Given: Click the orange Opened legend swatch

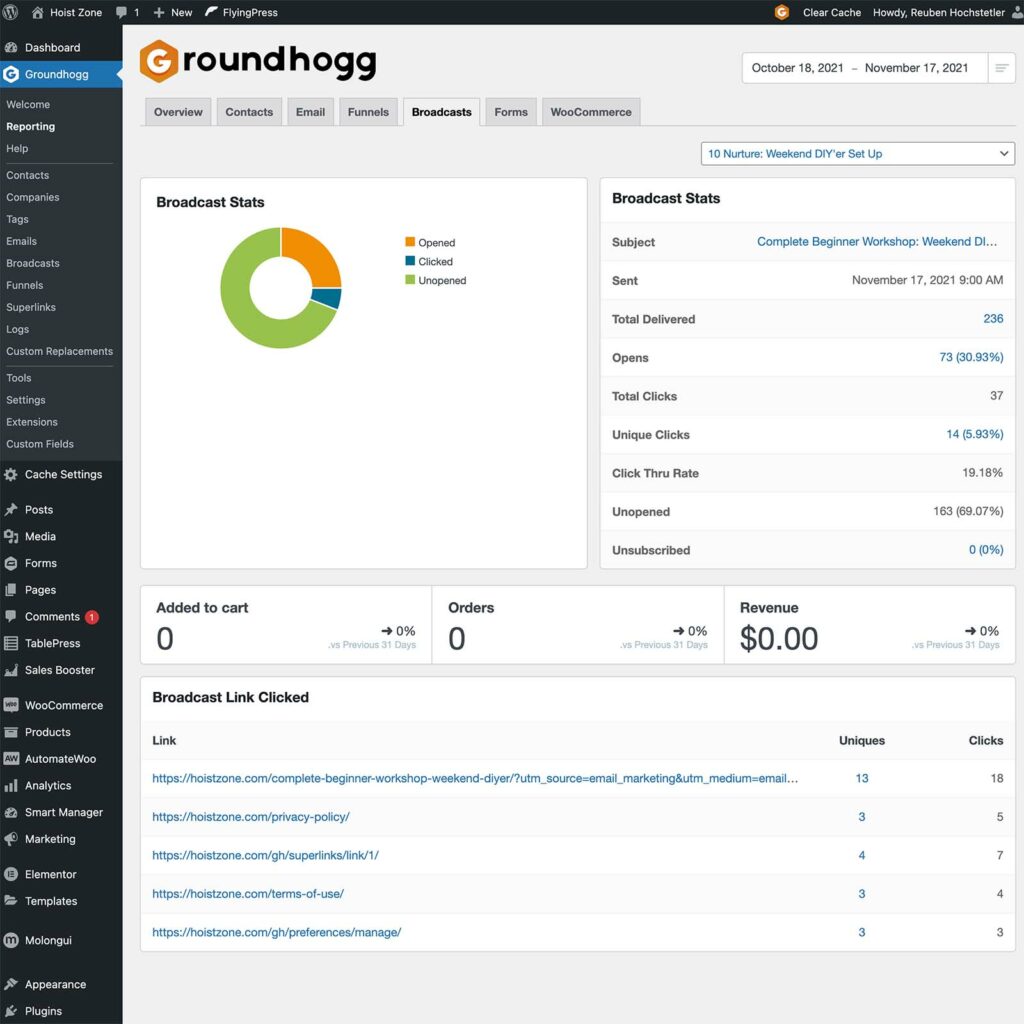Looking at the screenshot, I should click(x=409, y=242).
